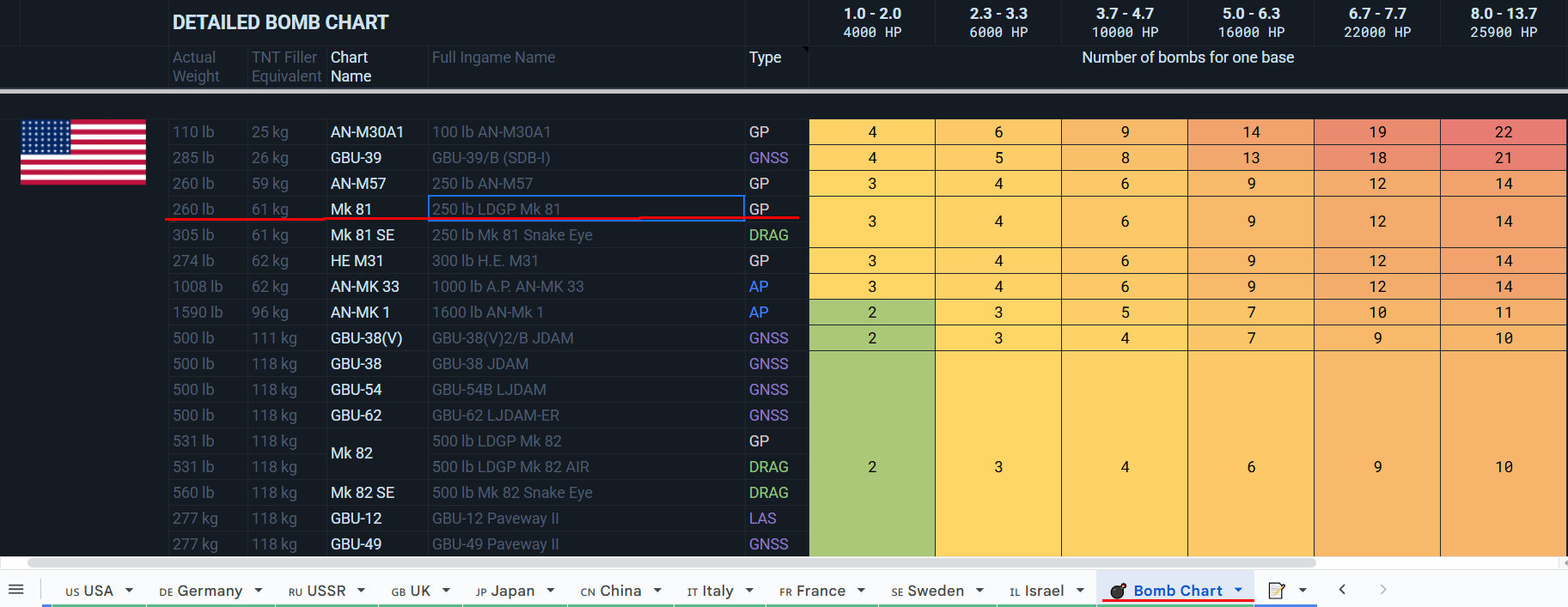
Task: Open Bomb Chart tab dropdown arrow
Action: (1238, 590)
